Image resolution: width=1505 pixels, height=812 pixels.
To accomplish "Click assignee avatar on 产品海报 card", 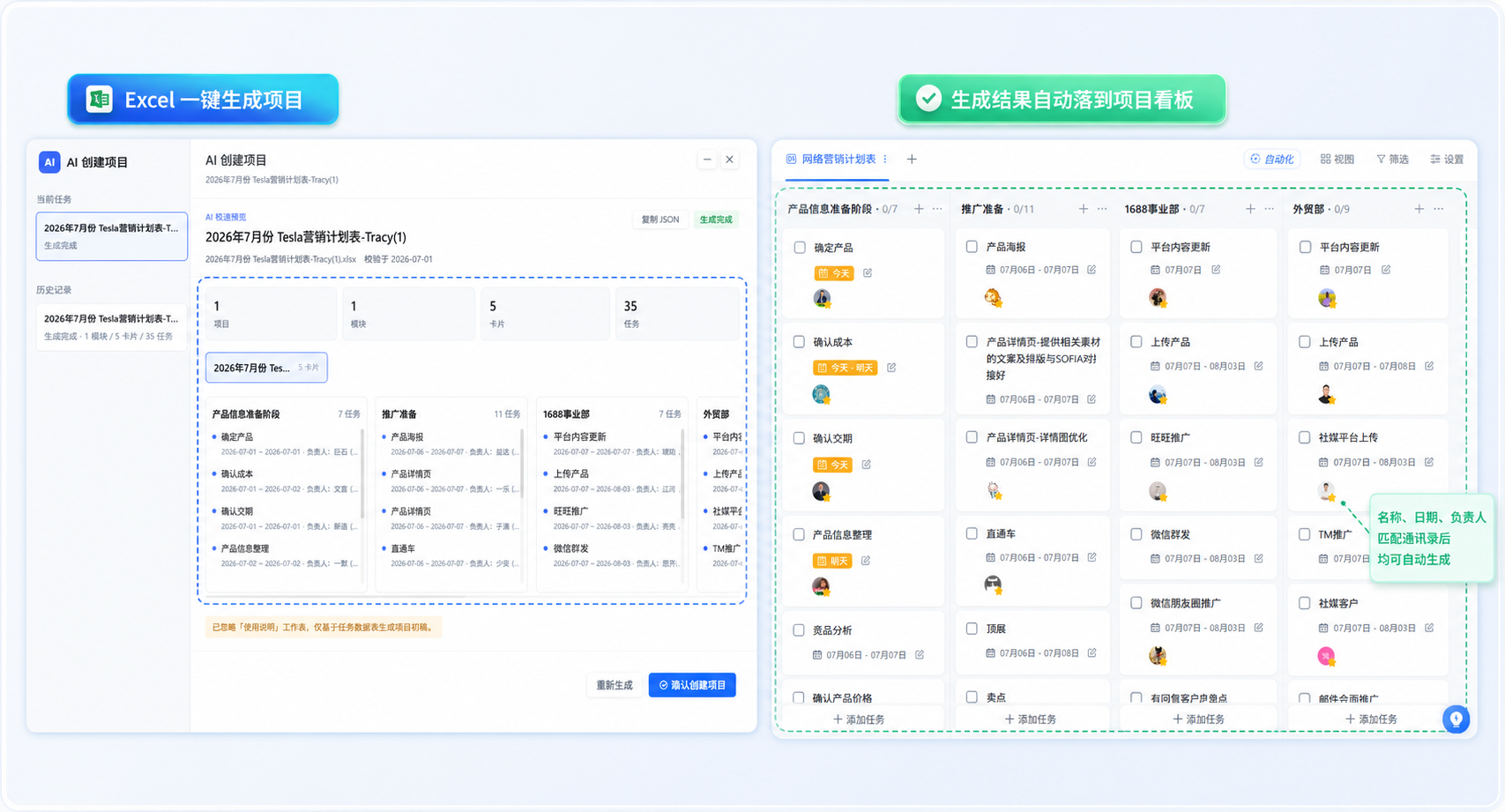I will pos(993,297).
